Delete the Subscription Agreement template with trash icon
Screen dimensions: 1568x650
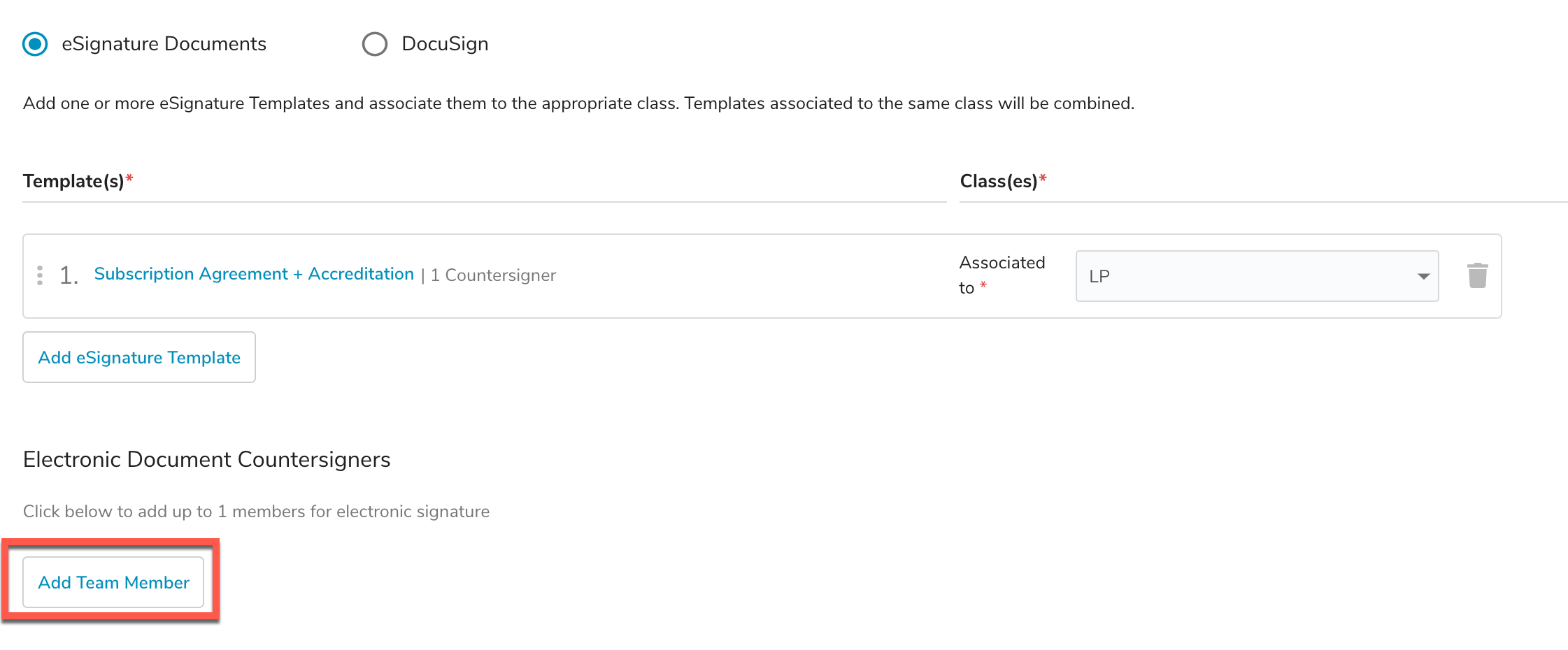[1477, 275]
